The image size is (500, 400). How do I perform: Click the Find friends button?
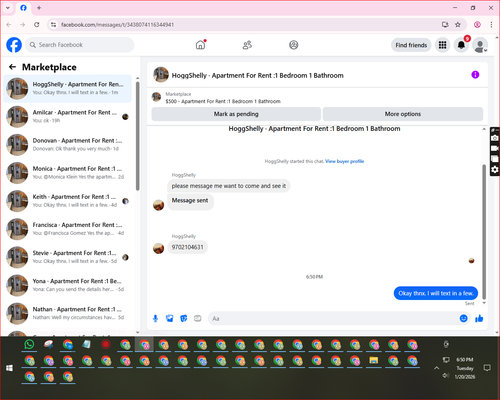pos(411,45)
